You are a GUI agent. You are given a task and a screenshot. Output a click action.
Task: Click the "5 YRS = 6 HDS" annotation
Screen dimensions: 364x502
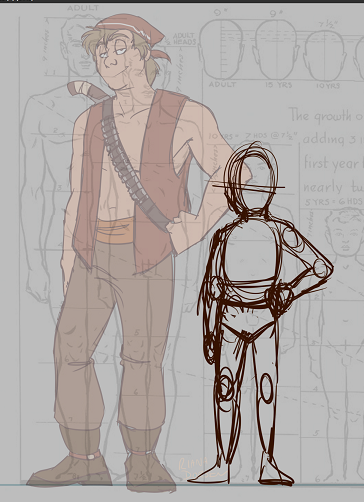pyautogui.click(x=333, y=202)
